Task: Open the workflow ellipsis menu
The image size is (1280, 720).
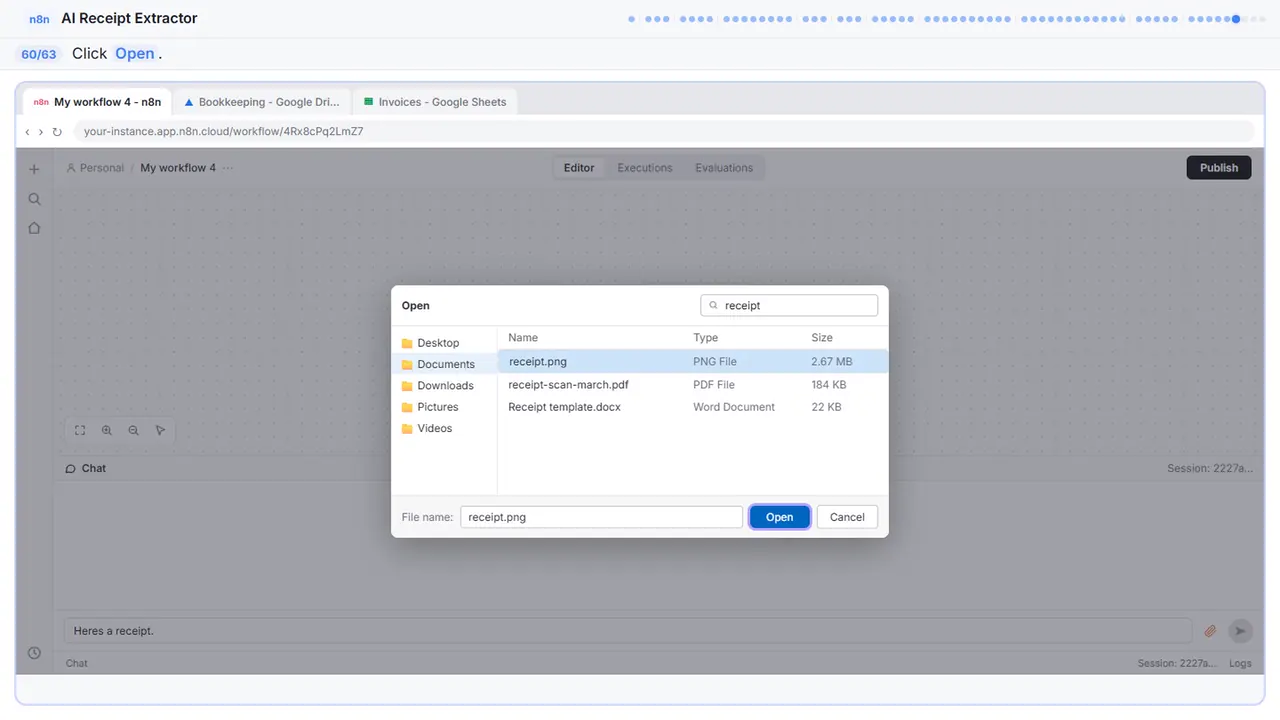Action: [228, 168]
